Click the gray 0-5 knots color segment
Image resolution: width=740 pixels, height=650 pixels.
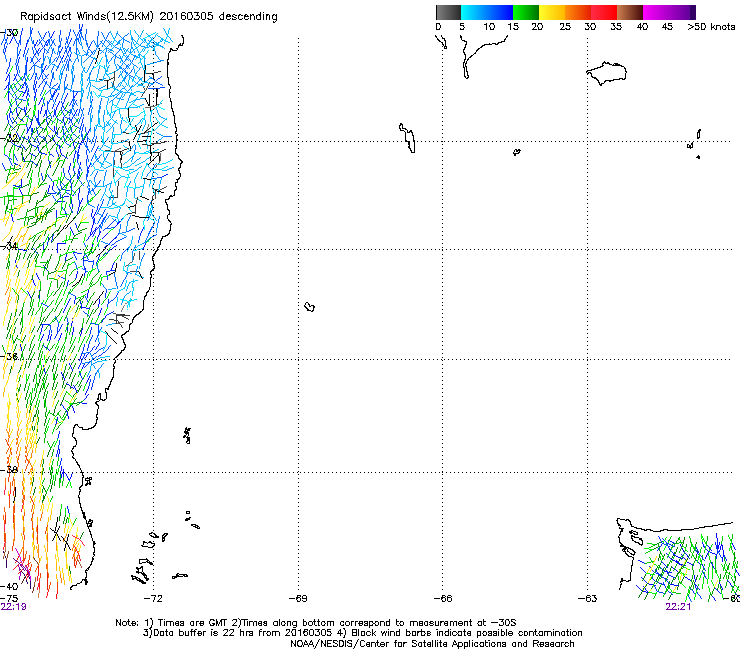pyautogui.click(x=448, y=12)
